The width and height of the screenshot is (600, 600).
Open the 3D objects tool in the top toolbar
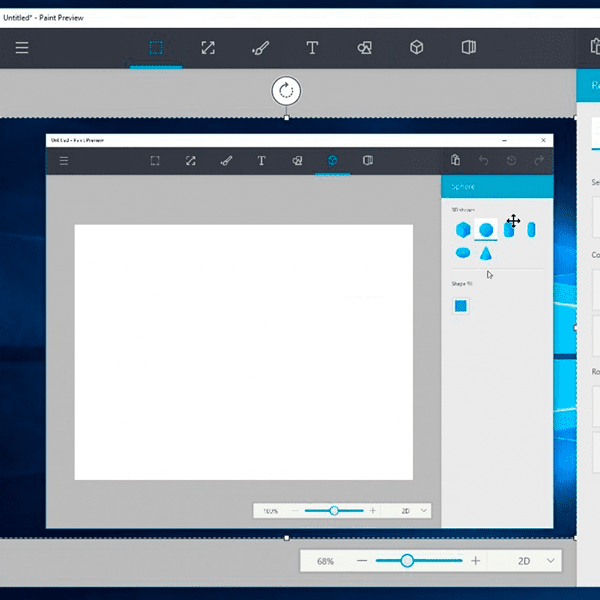tap(417, 47)
